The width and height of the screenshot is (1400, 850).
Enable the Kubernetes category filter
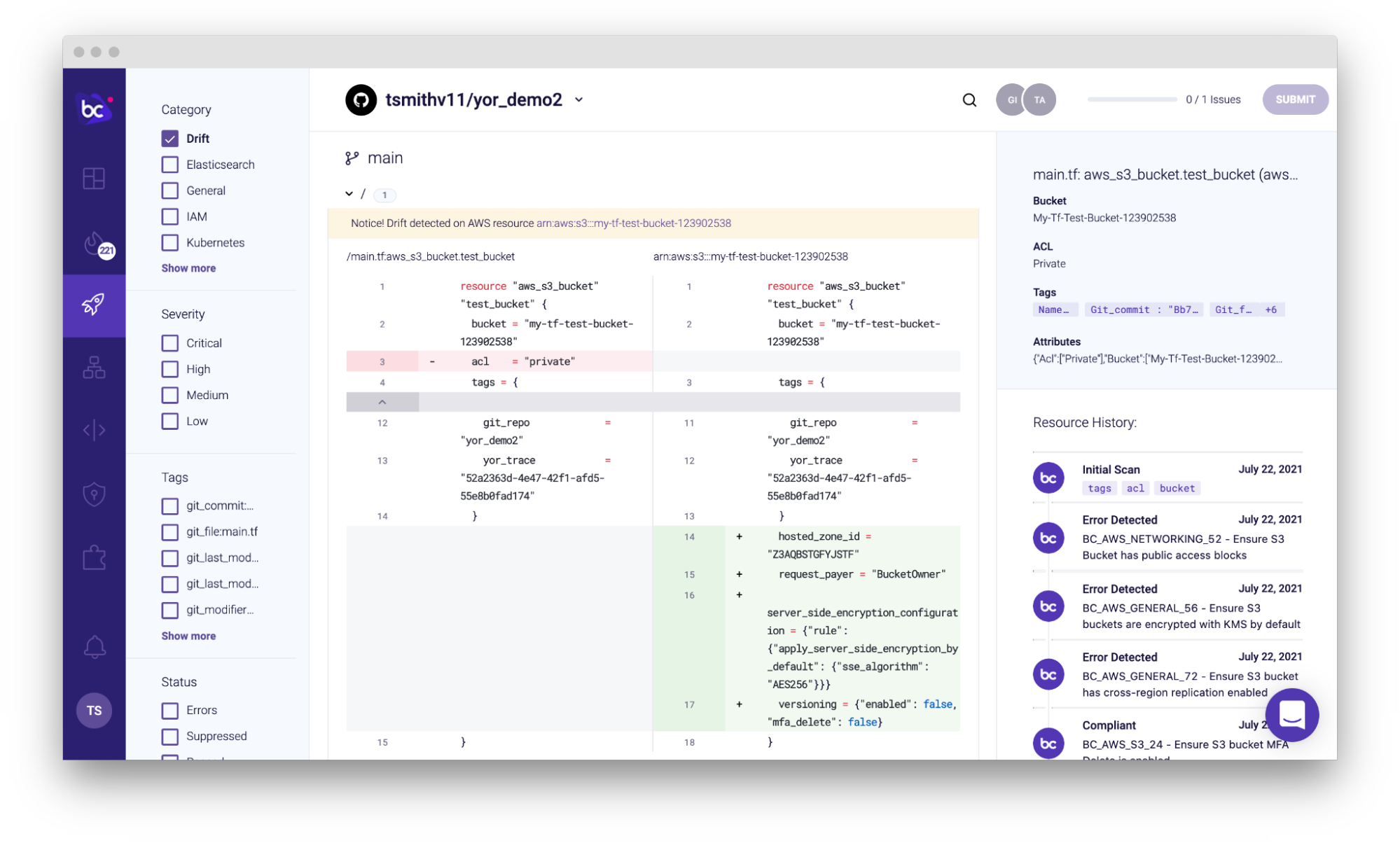point(169,242)
